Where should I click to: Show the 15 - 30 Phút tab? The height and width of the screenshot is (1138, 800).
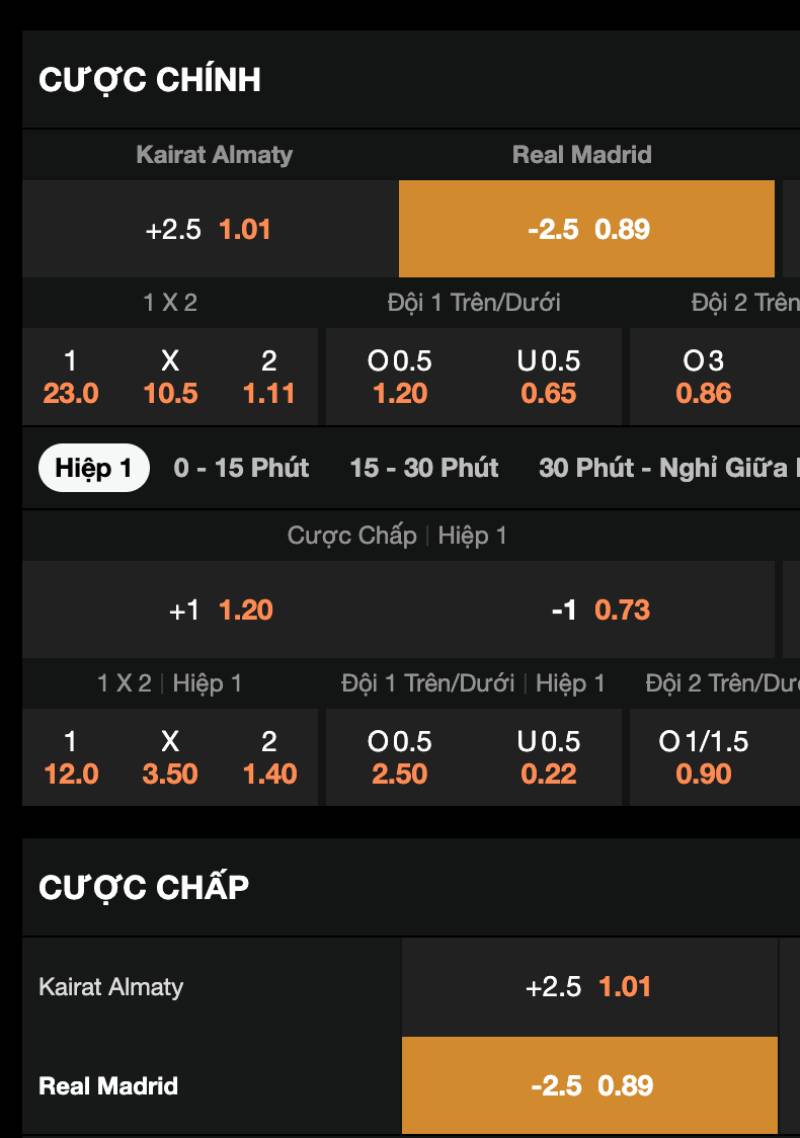pos(424,468)
